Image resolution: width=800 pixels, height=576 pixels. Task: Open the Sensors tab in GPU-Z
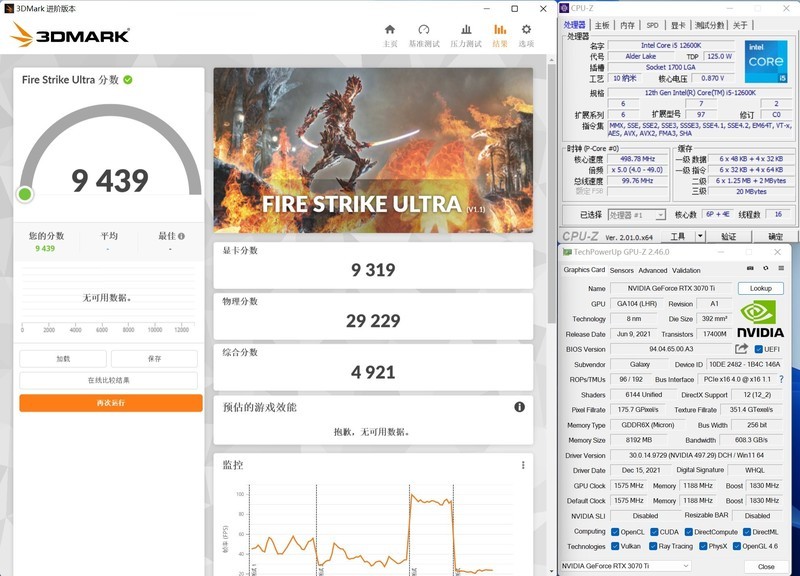pos(621,270)
